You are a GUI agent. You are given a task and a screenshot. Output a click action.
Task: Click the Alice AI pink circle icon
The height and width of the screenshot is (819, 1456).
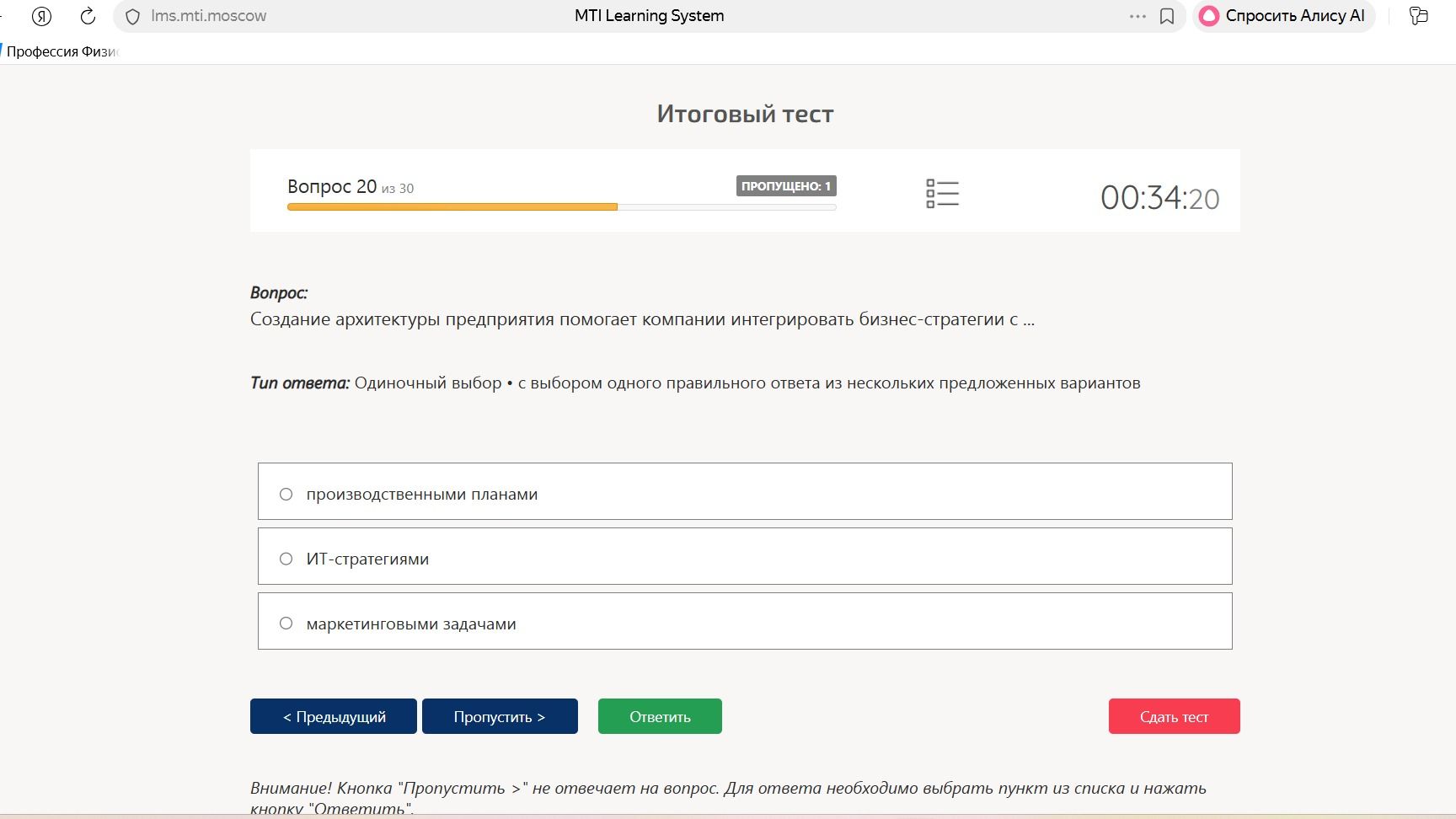1209,16
